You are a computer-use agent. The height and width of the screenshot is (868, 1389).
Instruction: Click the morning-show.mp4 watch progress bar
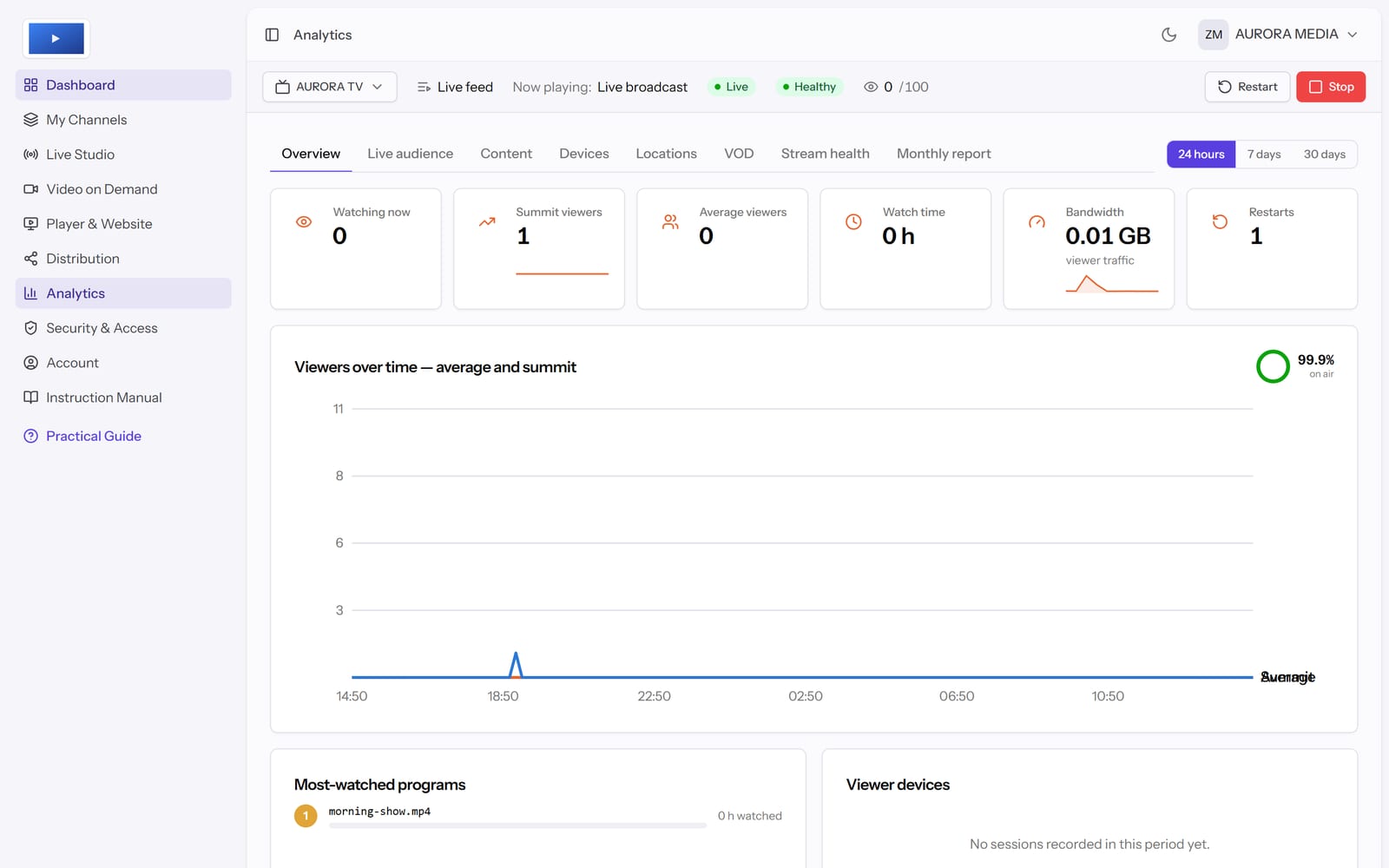tap(517, 825)
